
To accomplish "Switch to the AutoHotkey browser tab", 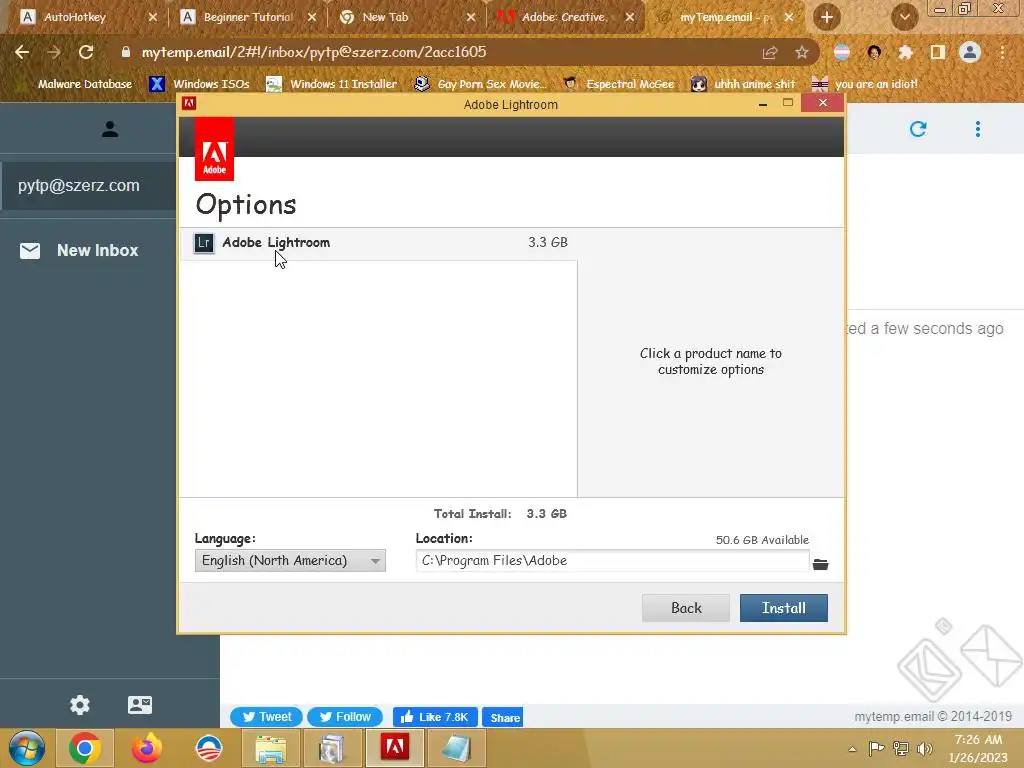I will point(89,17).
